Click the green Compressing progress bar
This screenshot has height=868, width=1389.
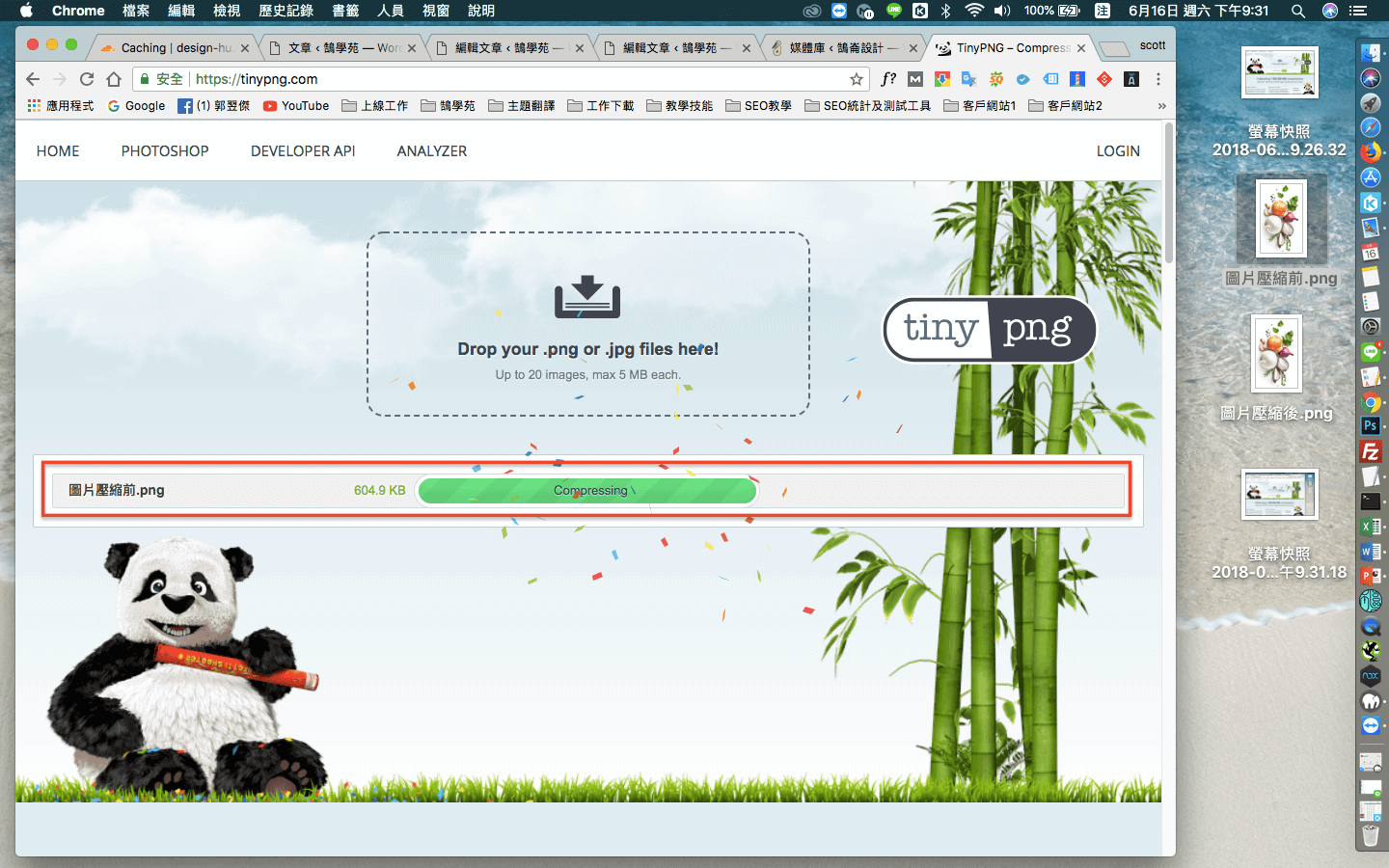[x=587, y=491]
